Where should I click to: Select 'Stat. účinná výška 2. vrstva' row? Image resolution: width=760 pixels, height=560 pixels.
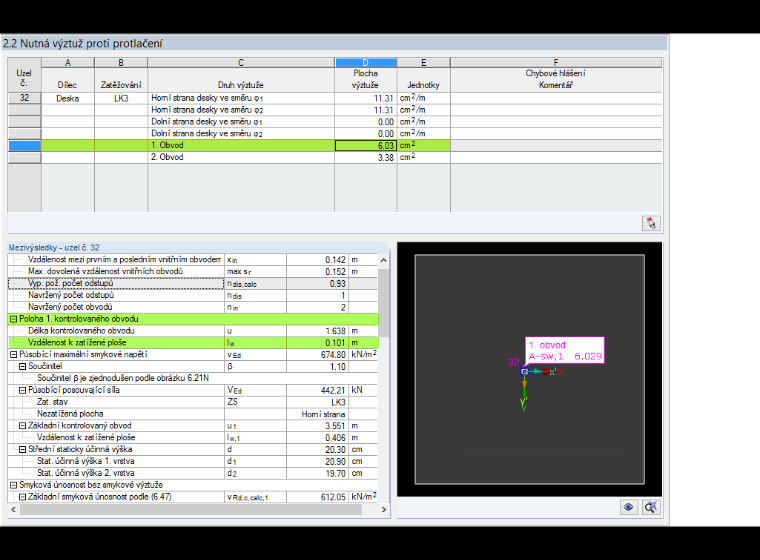point(193,473)
